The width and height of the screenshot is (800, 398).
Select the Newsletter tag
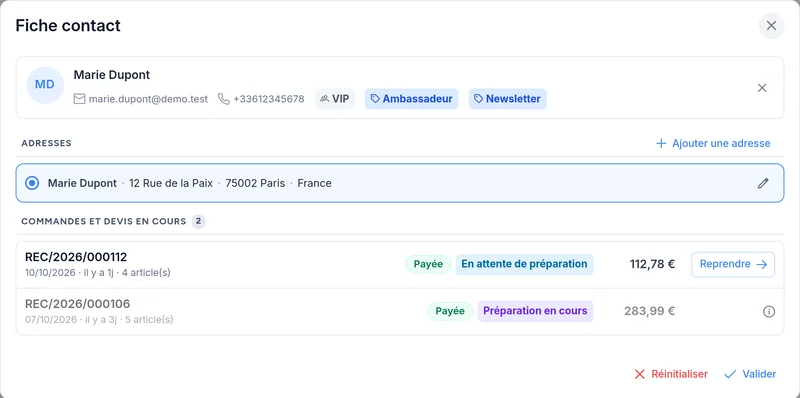[508, 99]
